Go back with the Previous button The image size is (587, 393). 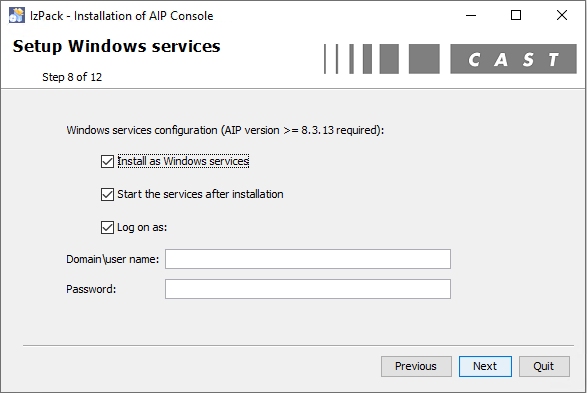tap(416, 366)
